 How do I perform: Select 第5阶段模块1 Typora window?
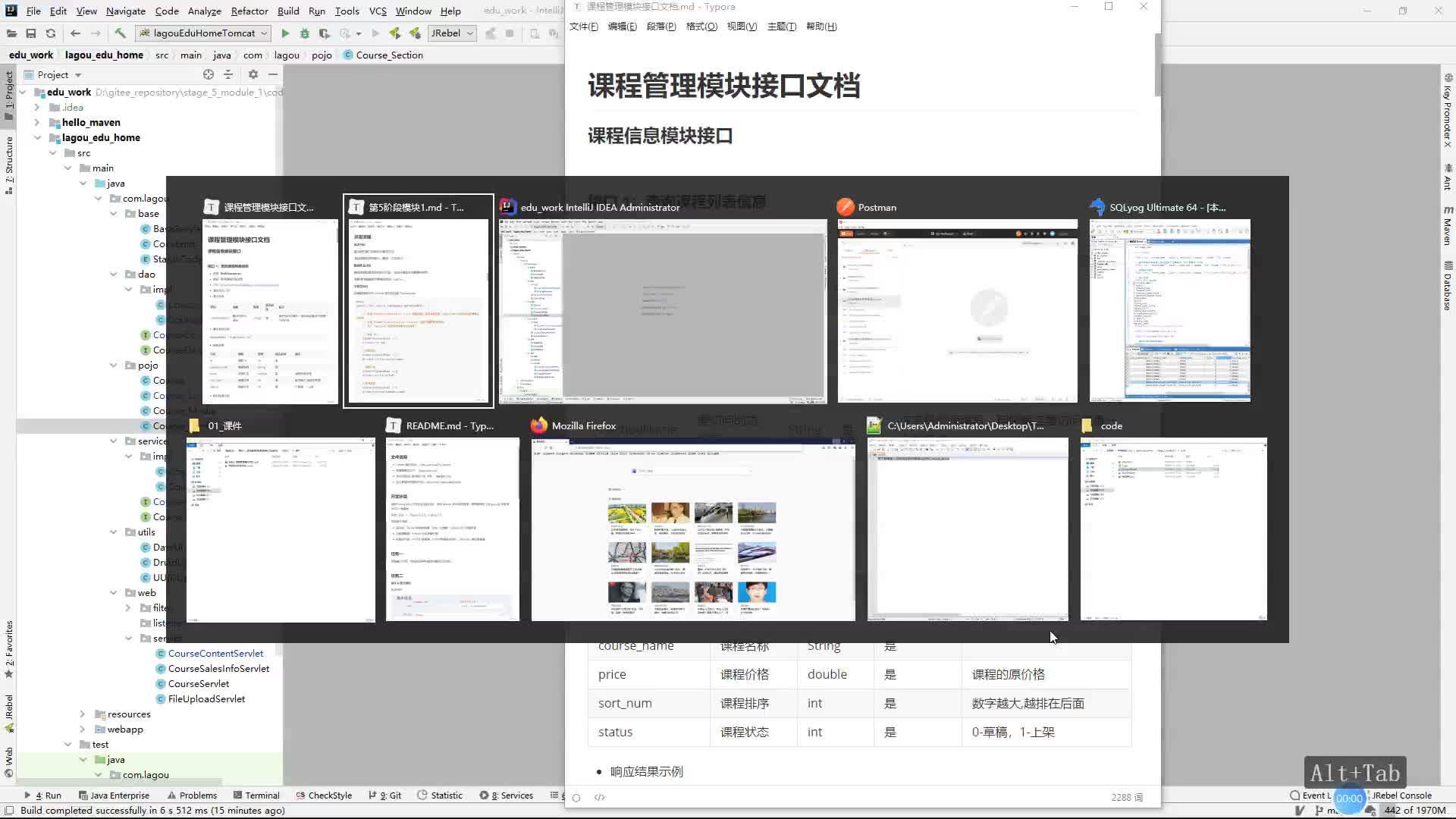418,300
